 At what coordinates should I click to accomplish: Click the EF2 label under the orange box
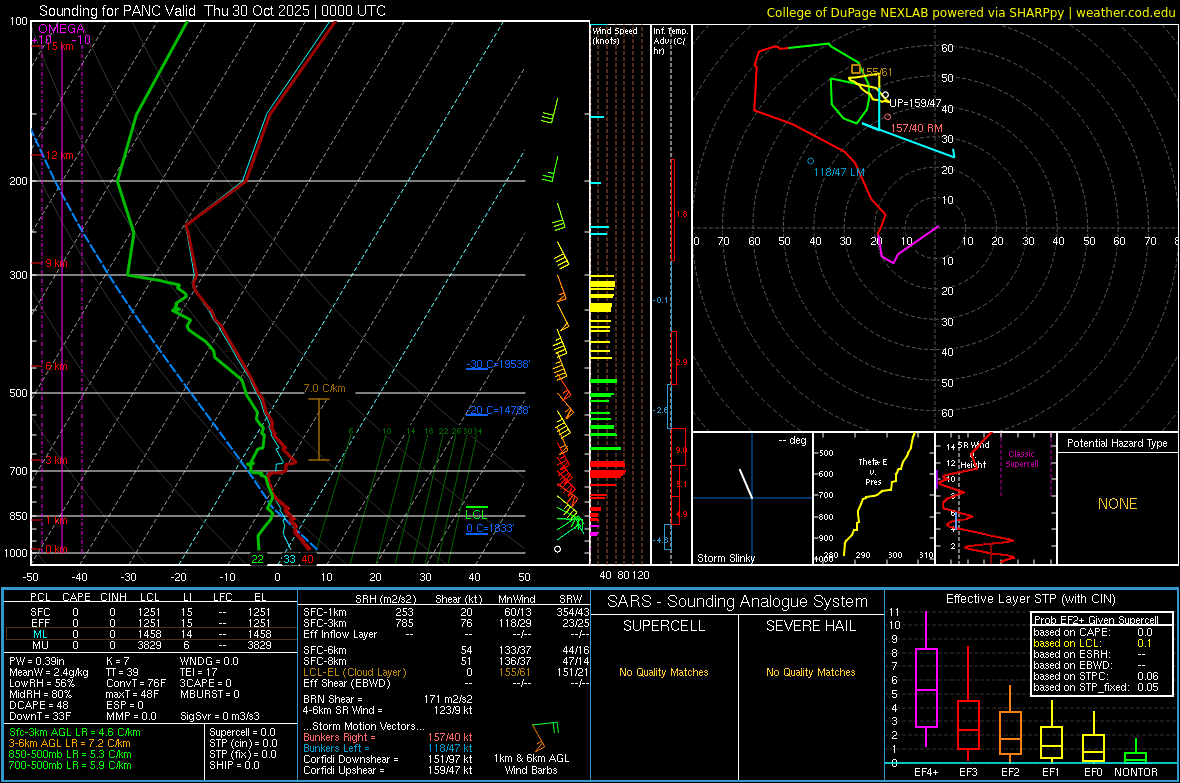pos(1010,772)
